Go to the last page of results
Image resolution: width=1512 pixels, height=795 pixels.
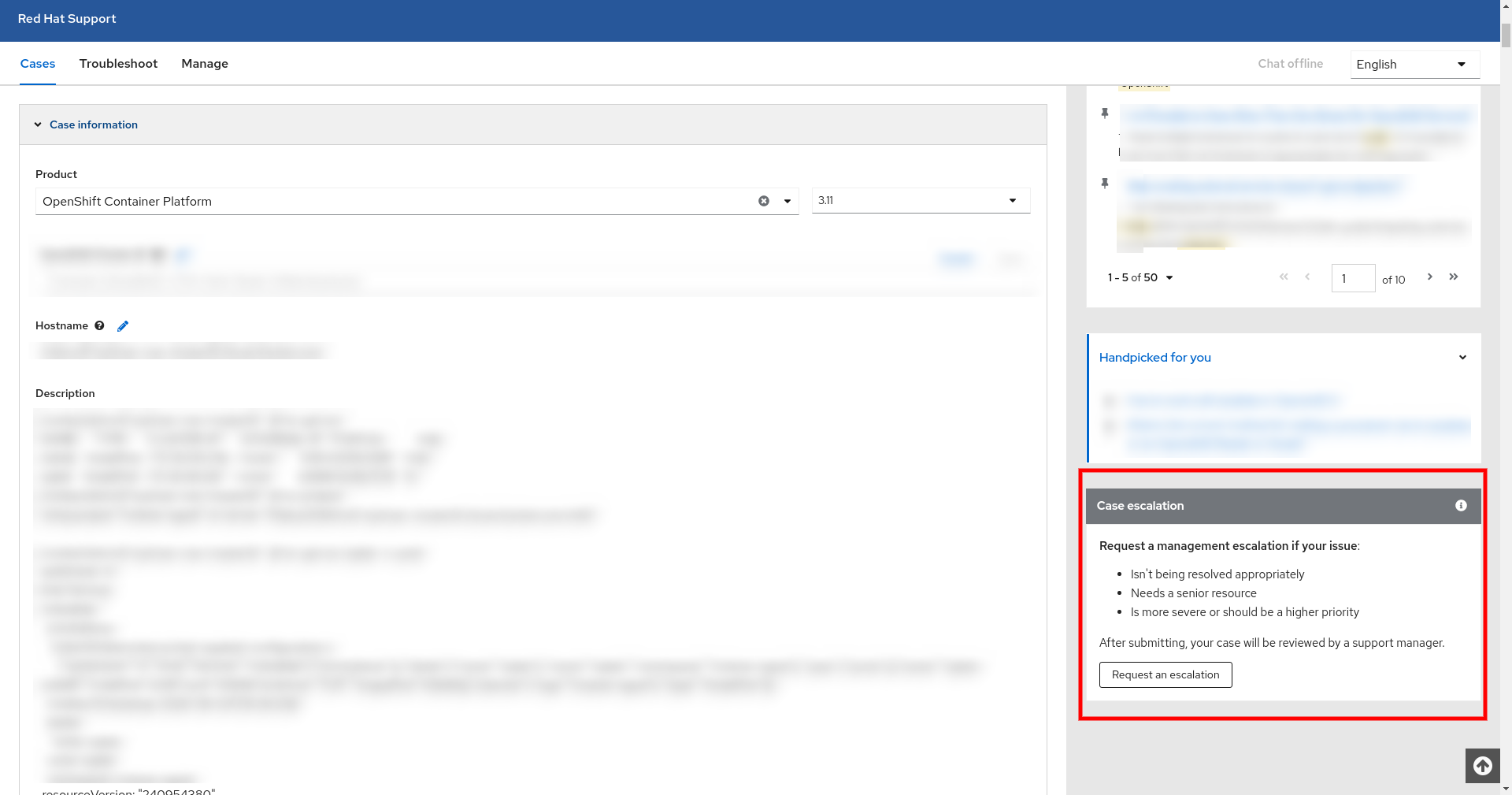click(1454, 277)
